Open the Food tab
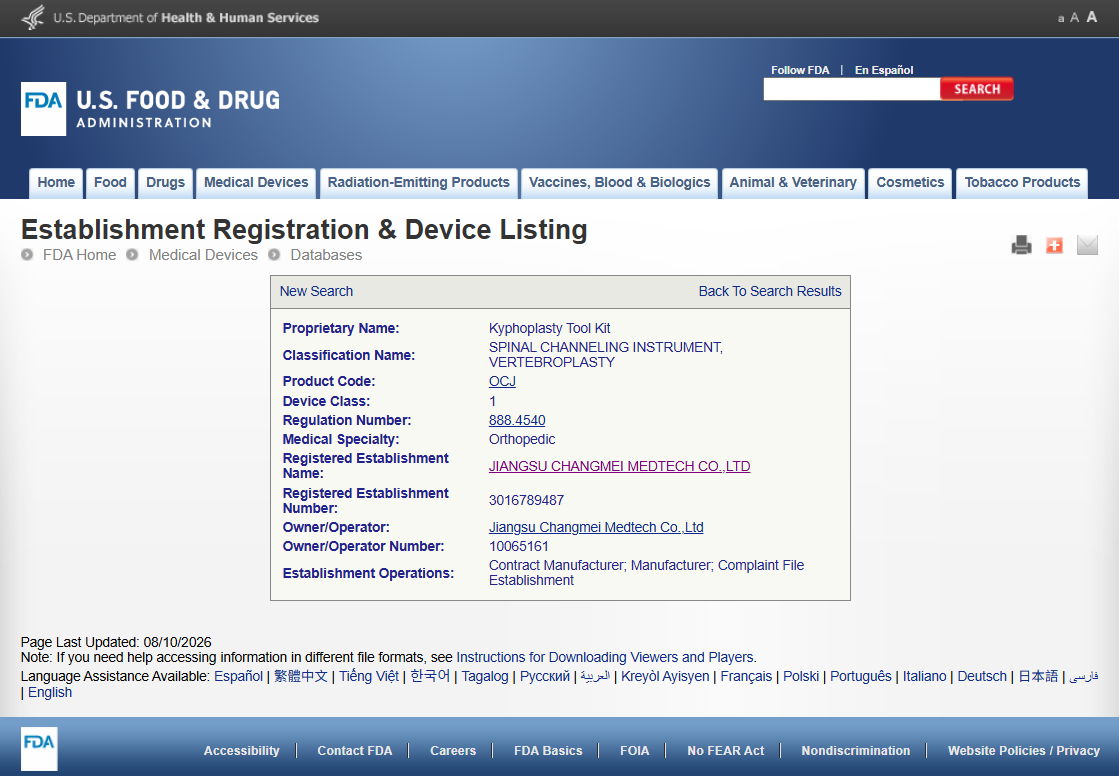The image size is (1119, 776). coord(110,183)
